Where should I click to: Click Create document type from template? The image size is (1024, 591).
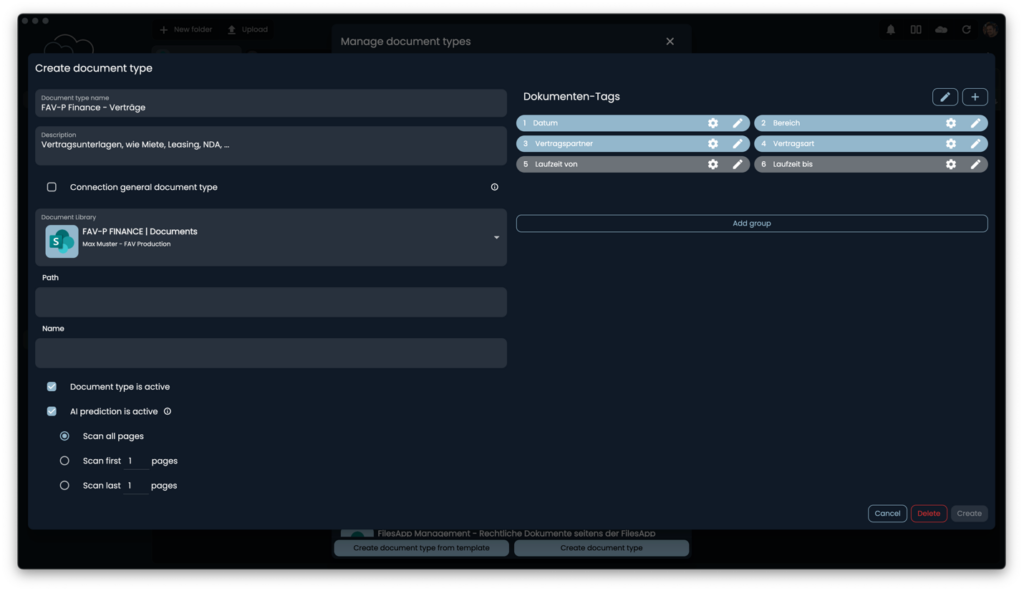point(421,548)
